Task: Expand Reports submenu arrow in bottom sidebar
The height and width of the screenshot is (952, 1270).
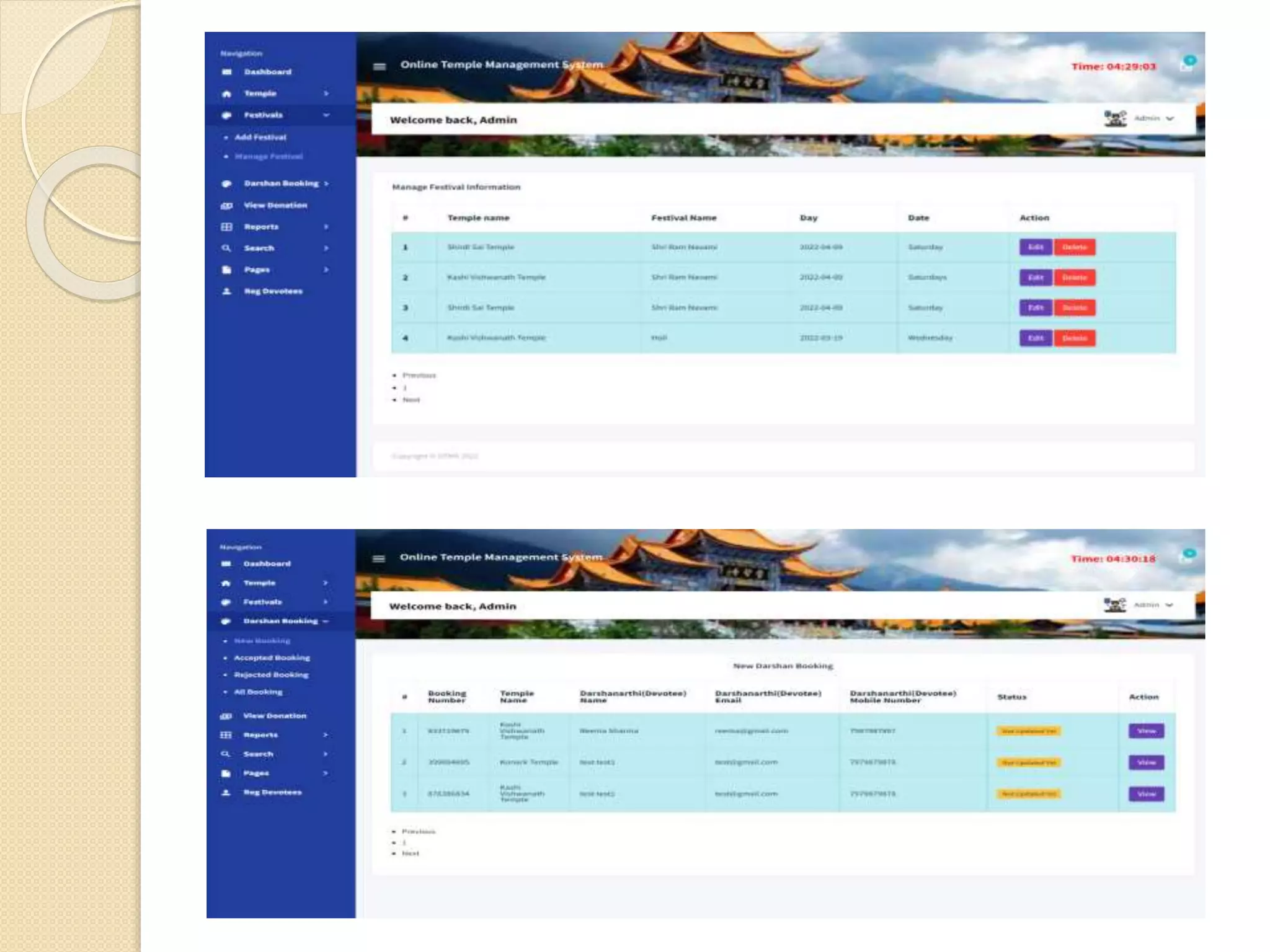Action: coord(326,735)
